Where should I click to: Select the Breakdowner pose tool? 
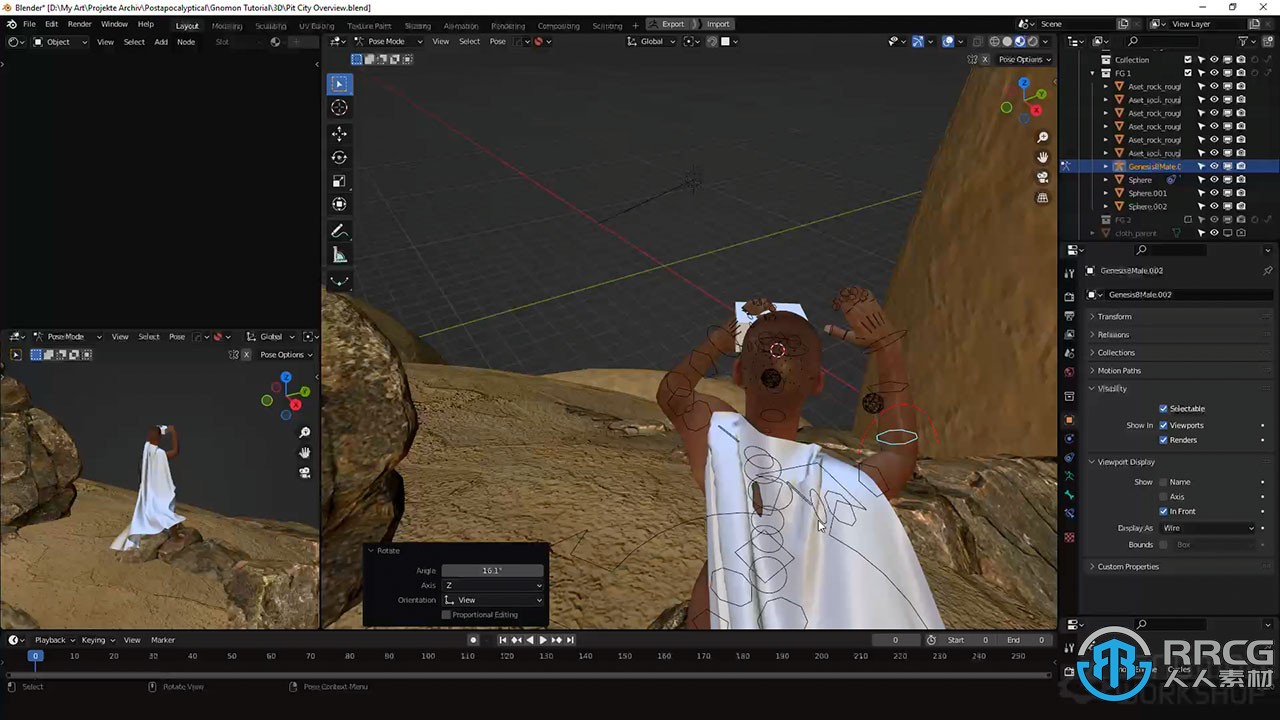339,281
